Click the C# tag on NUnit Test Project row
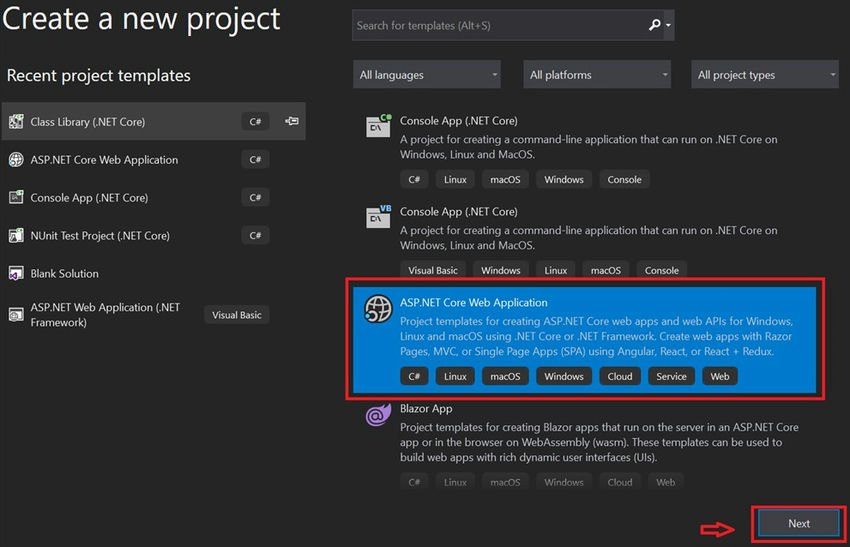This screenshot has width=850, height=547. click(255, 235)
